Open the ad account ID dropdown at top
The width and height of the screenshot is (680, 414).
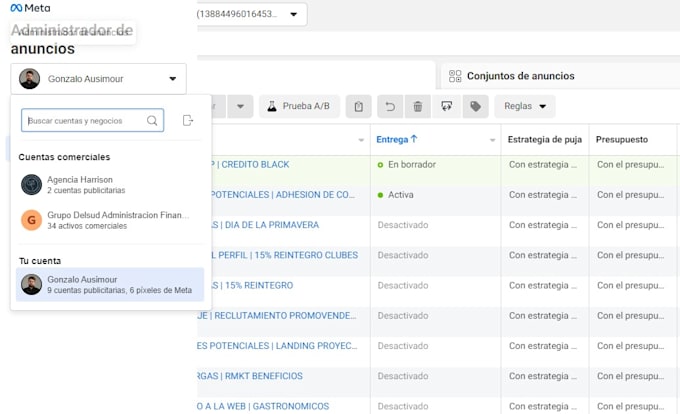(x=252, y=14)
